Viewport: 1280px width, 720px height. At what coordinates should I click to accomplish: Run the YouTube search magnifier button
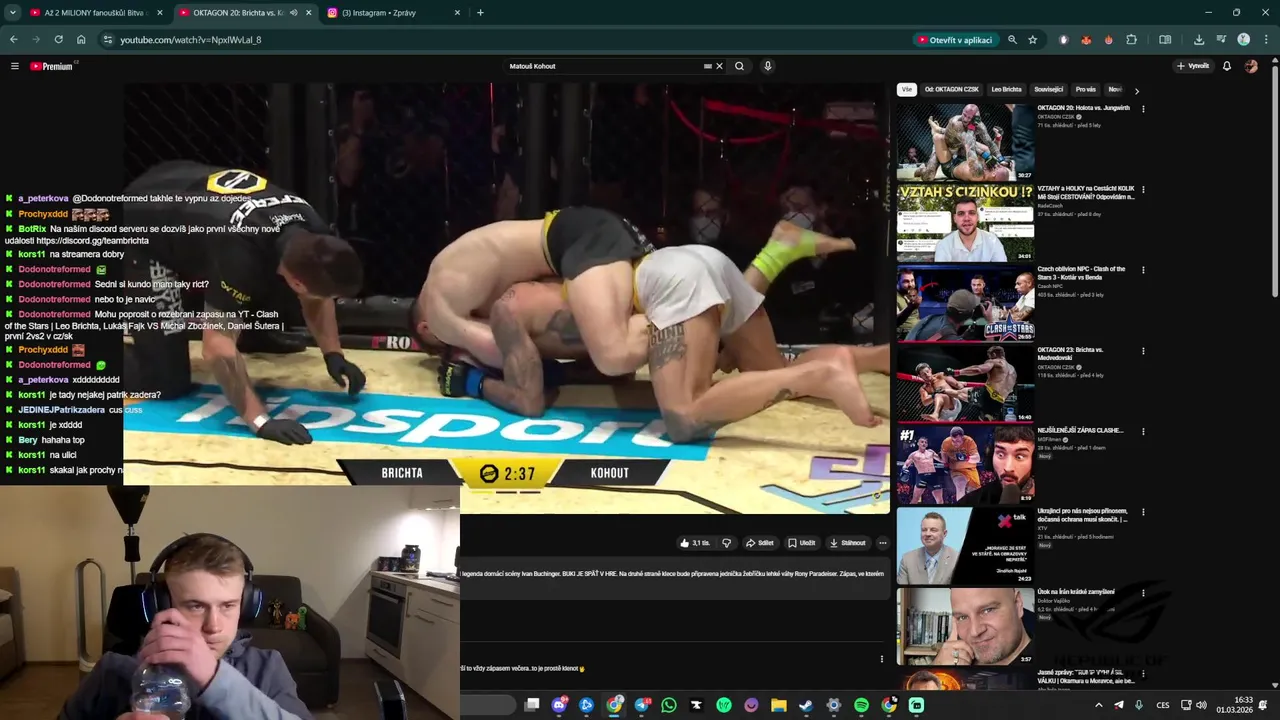739,66
